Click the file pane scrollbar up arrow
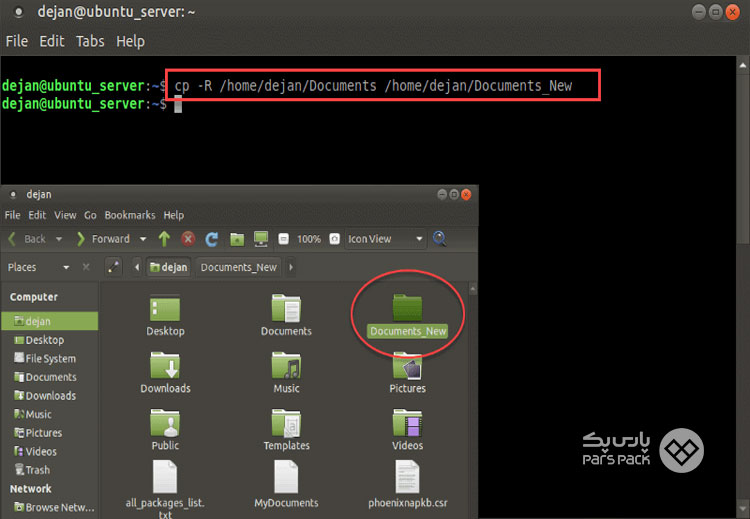750x519 pixels. tap(473, 288)
